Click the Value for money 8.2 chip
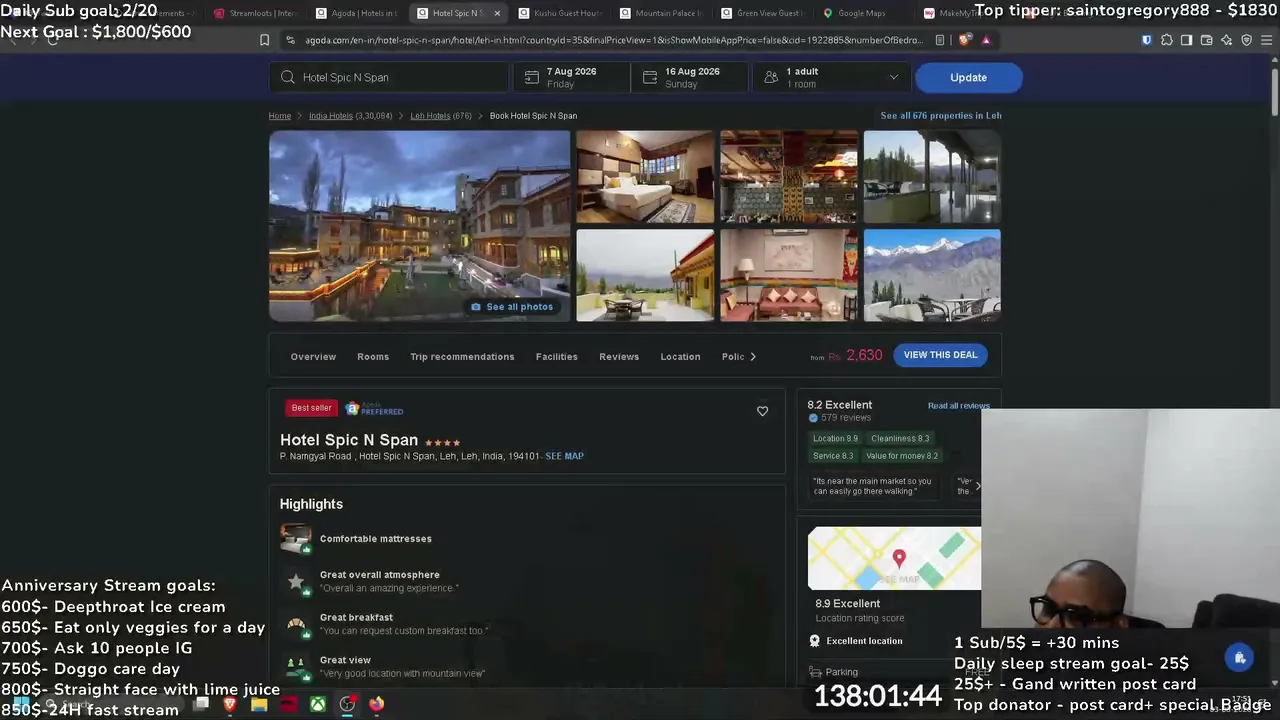This screenshot has width=1280, height=720. [901, 456]
